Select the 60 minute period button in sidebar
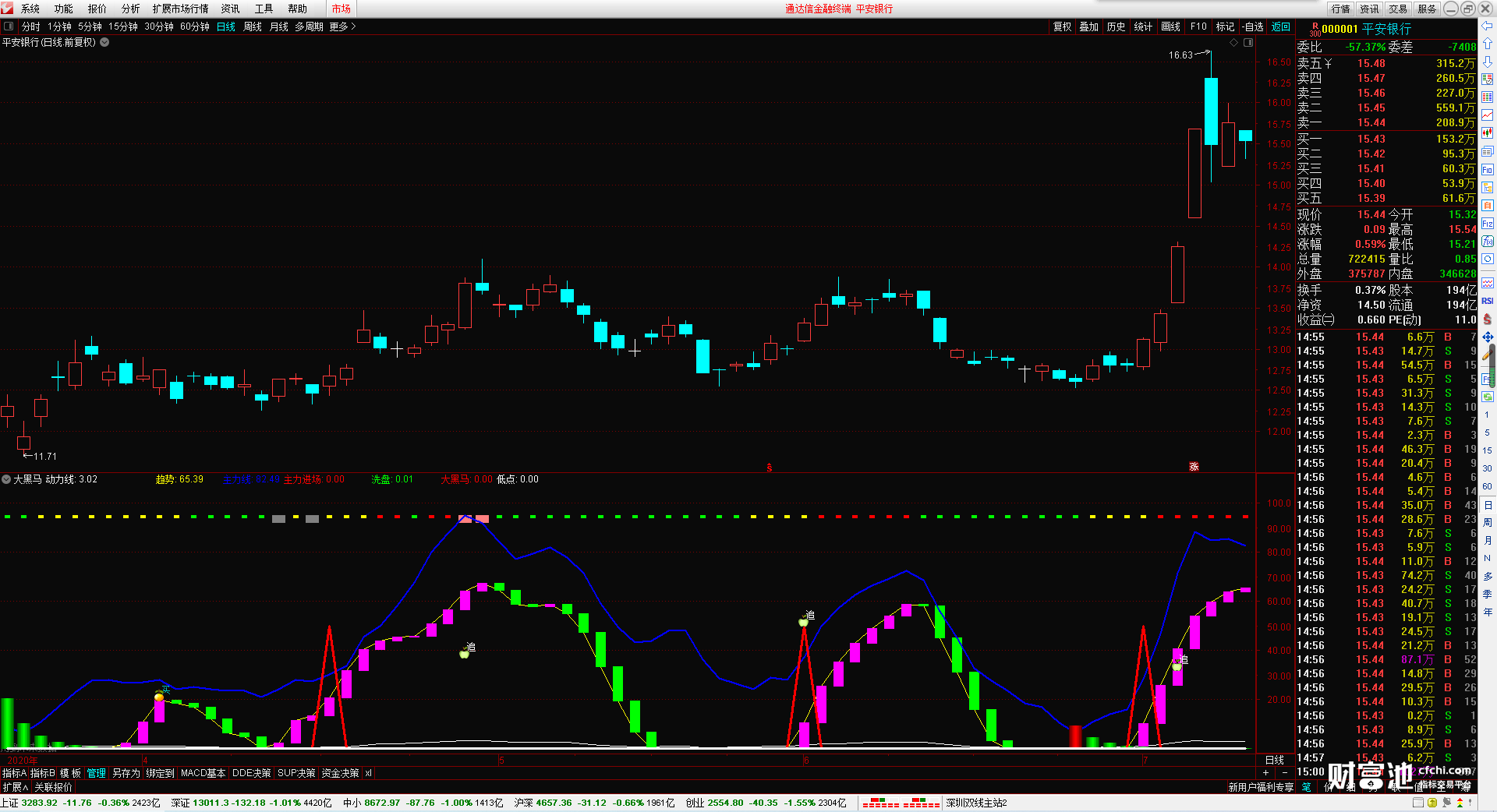The height and width of the screenshot is (812, 1497). point(1487,486)
